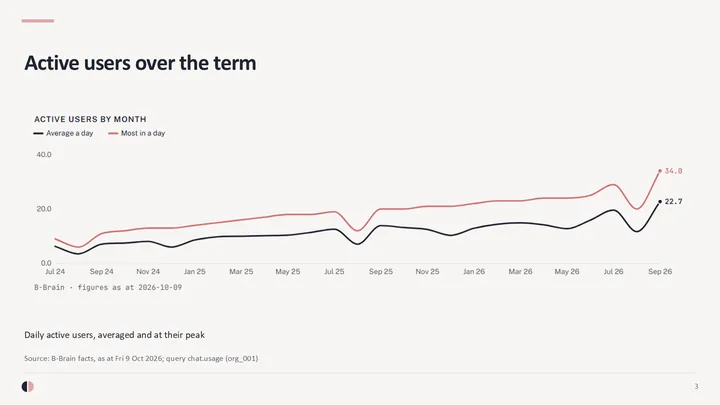Click the 40.0 y-axis label

(44, 155)
